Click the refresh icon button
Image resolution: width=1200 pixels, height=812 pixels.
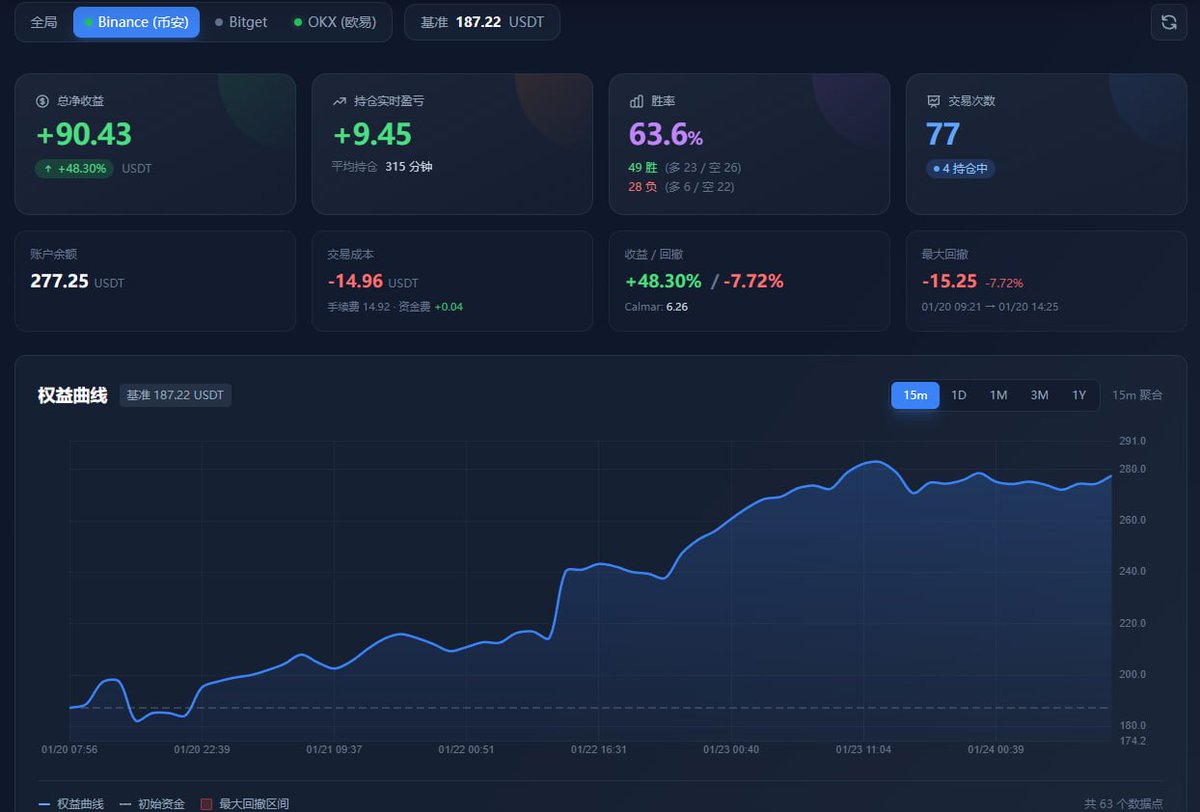(1169, 22)
